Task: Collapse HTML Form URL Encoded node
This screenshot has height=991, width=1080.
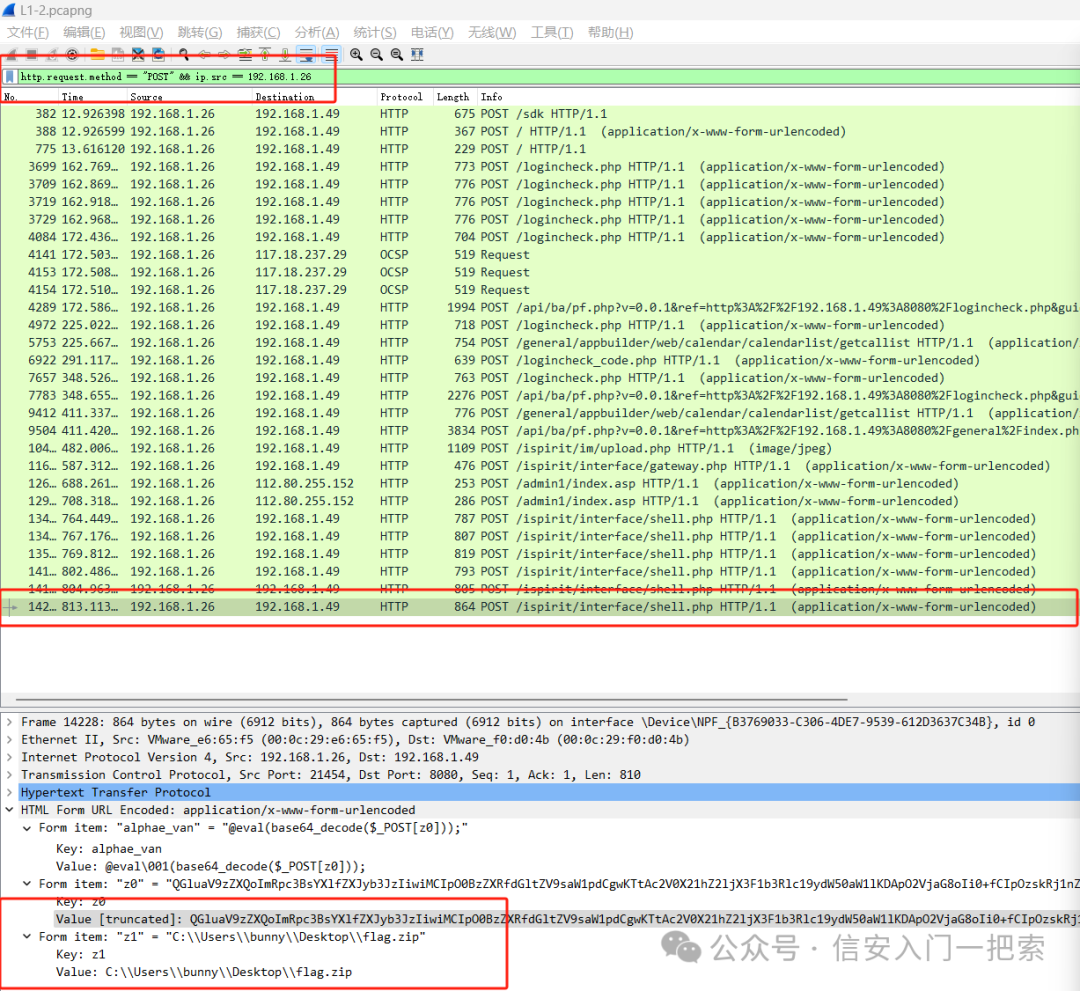Action: pyautogui.click(x=10, y=810)
